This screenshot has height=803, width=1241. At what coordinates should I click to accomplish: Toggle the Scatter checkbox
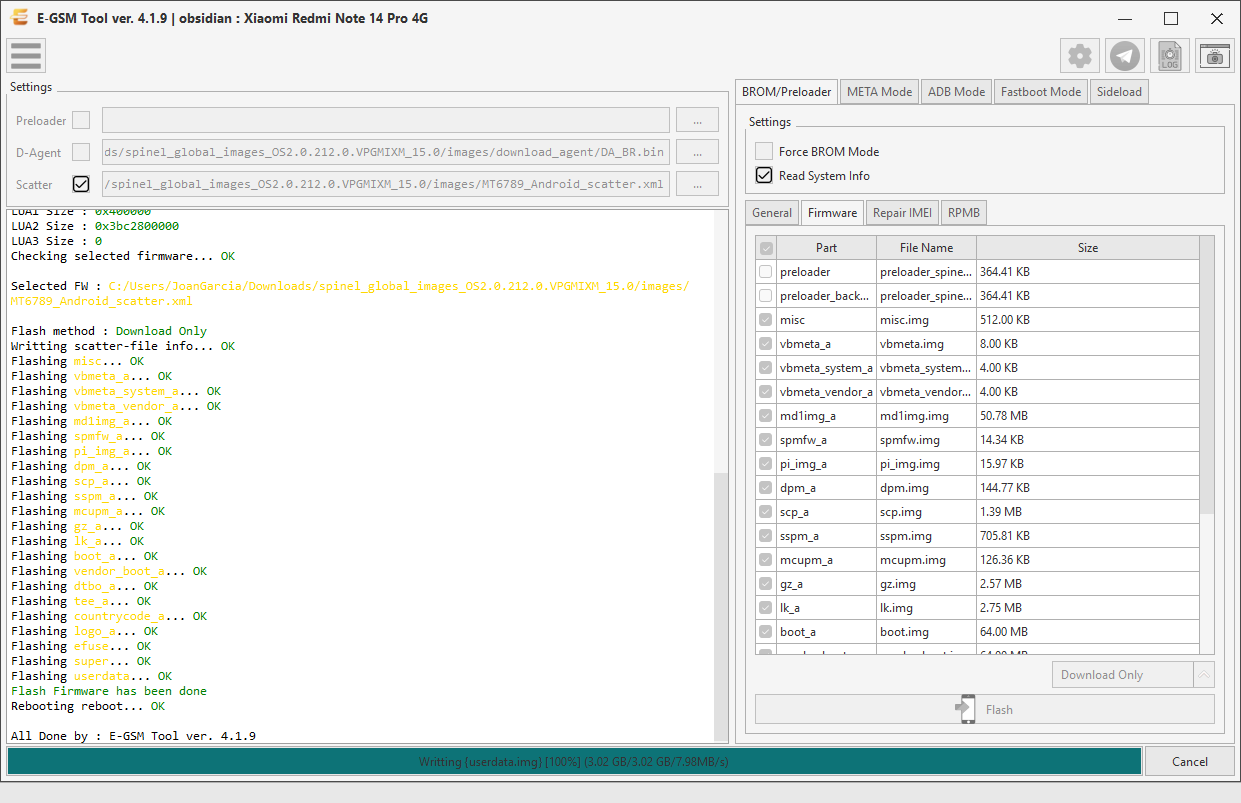[x=81, y=184]
